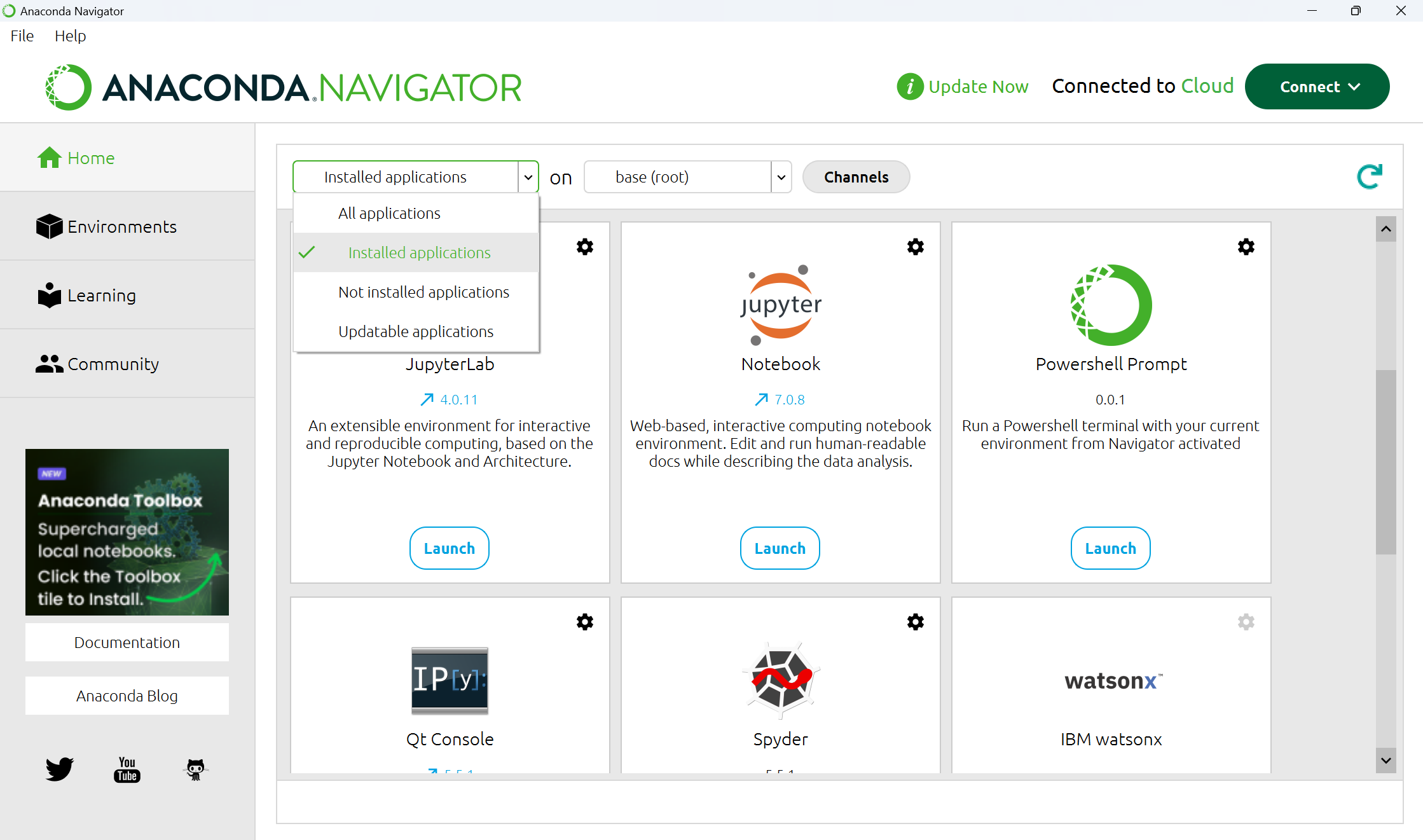Click the refresh icon in the top right
Viewport: 1423px width, 840px height.
pyautogui.click(x=1369, y=177)
